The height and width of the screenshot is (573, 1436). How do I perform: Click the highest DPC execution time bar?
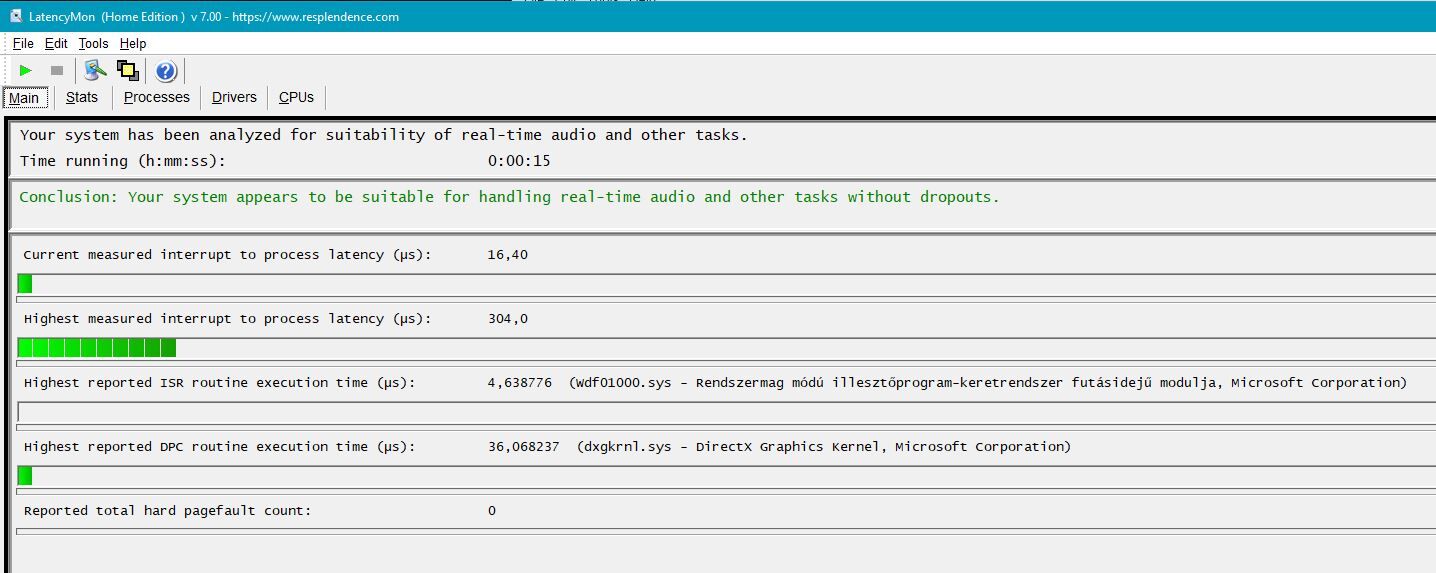(x=727, y=476)
